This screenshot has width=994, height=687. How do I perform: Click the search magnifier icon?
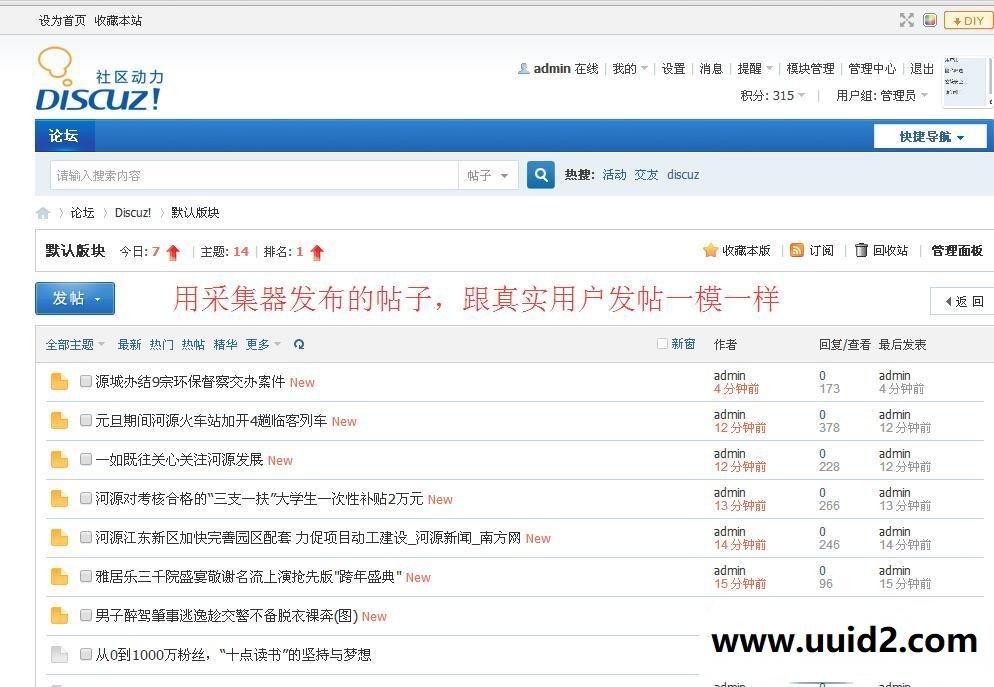(540, 174)
